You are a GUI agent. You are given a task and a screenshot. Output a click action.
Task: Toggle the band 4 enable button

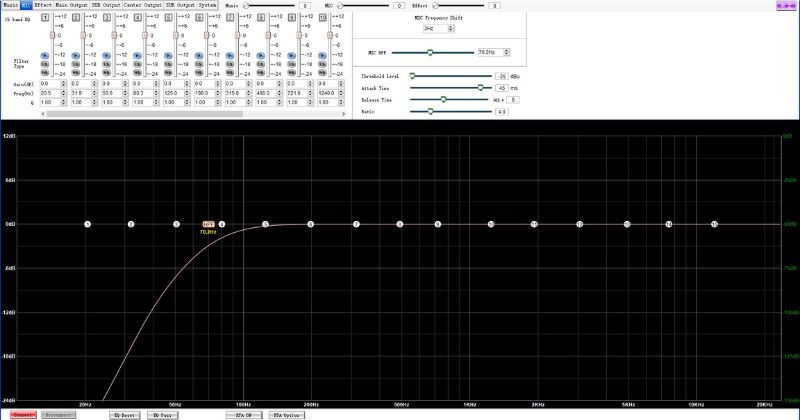click(139, 16)
